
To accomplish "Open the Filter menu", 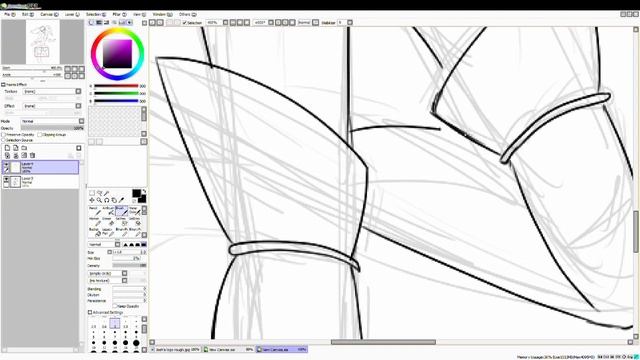I will [119, 14].
